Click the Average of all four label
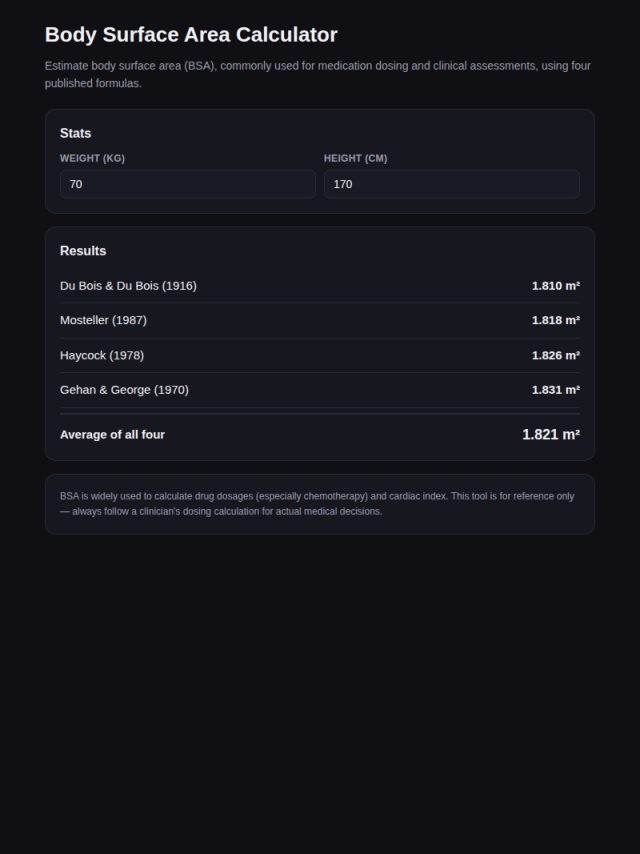The width and height of the screenshot is (640, 854). [x=112, y=435]
